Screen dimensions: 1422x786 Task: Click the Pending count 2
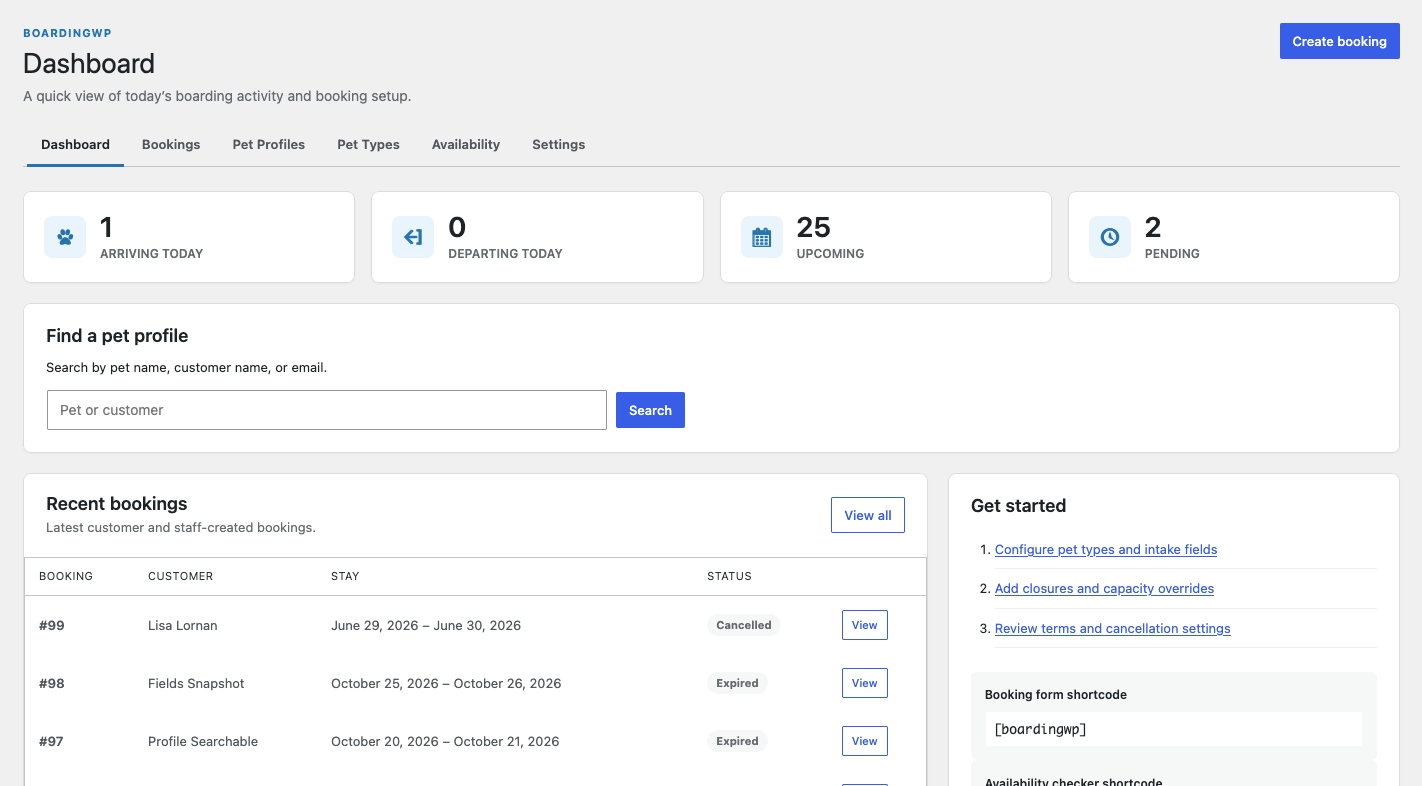click(x=1153, y=227)
